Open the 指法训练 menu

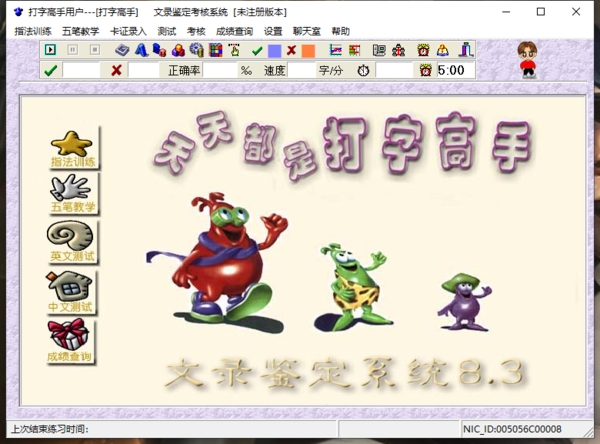tap(33, 31)
